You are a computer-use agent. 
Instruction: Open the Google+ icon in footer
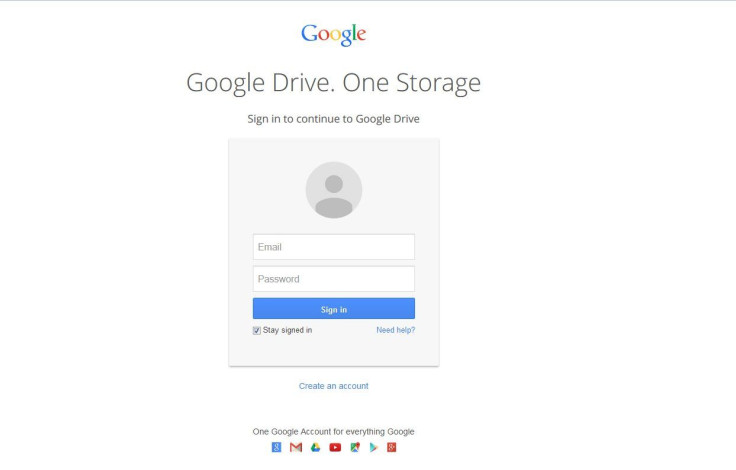tap(391, 447)
